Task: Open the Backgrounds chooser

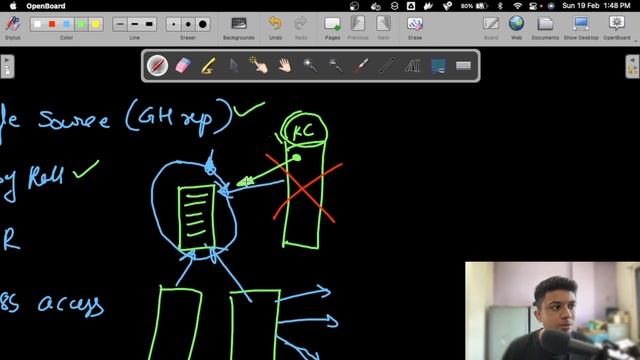Action: pyautogui.click(x=239, y=27)
